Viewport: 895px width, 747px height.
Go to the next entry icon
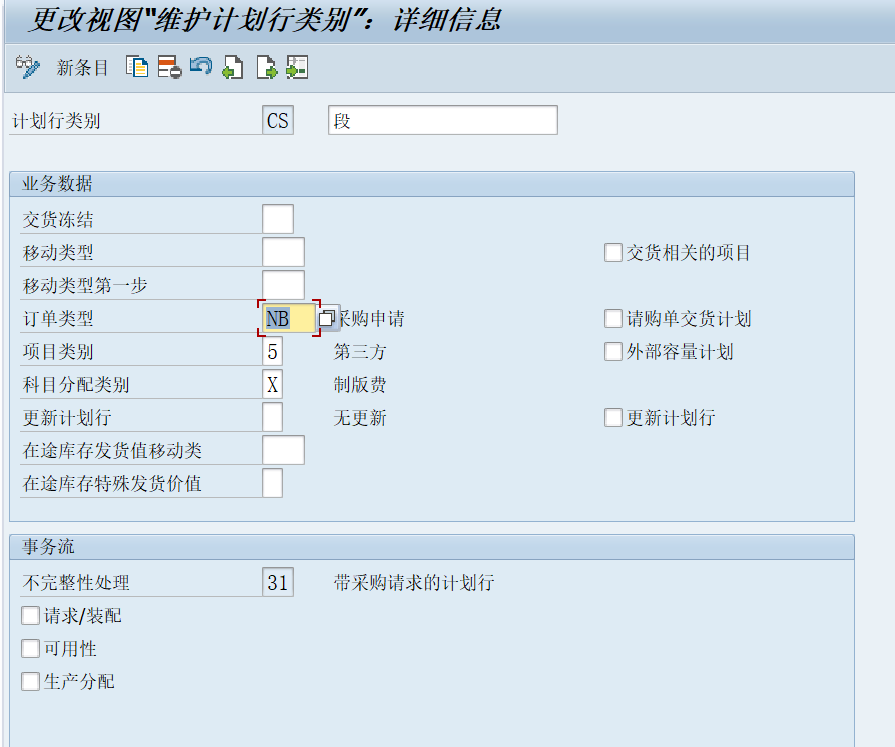pyautogui.click(x=267, y=67)
